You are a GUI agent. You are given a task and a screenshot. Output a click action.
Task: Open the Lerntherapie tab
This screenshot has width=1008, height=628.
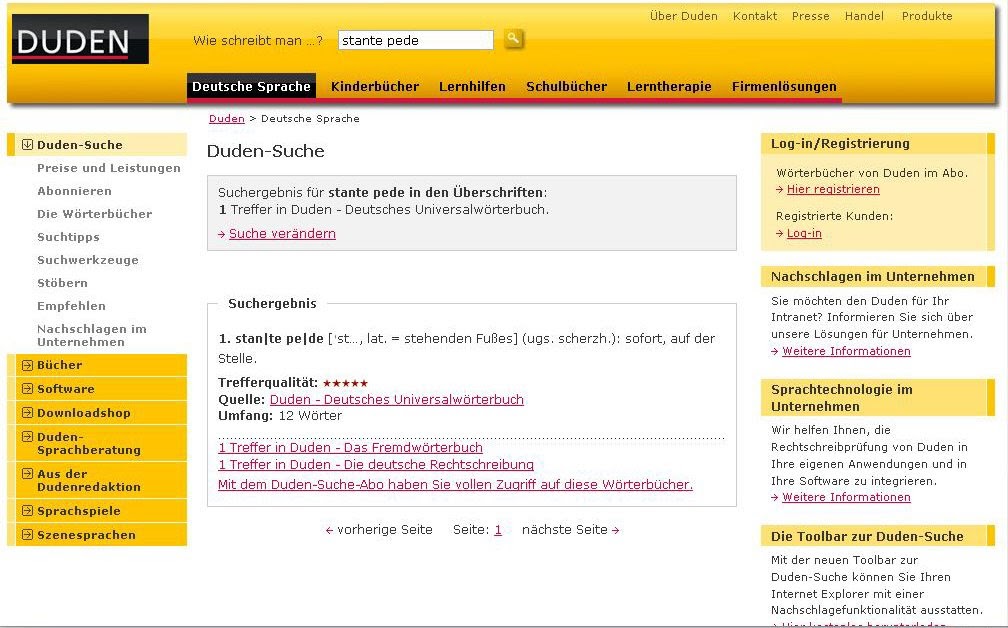click(x=669, y=86)
